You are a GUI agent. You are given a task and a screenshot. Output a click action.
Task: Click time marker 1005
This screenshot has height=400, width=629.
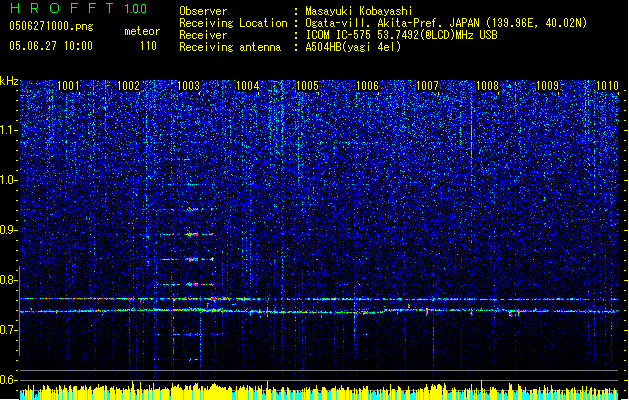click(307, 86)
